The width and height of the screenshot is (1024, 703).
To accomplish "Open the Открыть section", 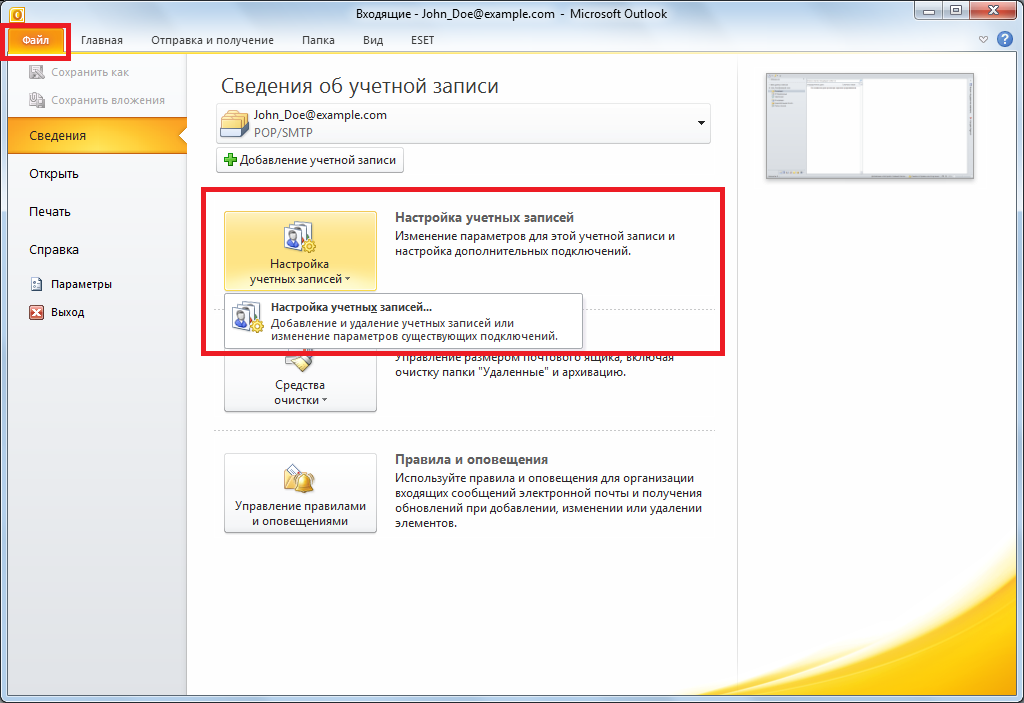I will [x=54, y=174].
